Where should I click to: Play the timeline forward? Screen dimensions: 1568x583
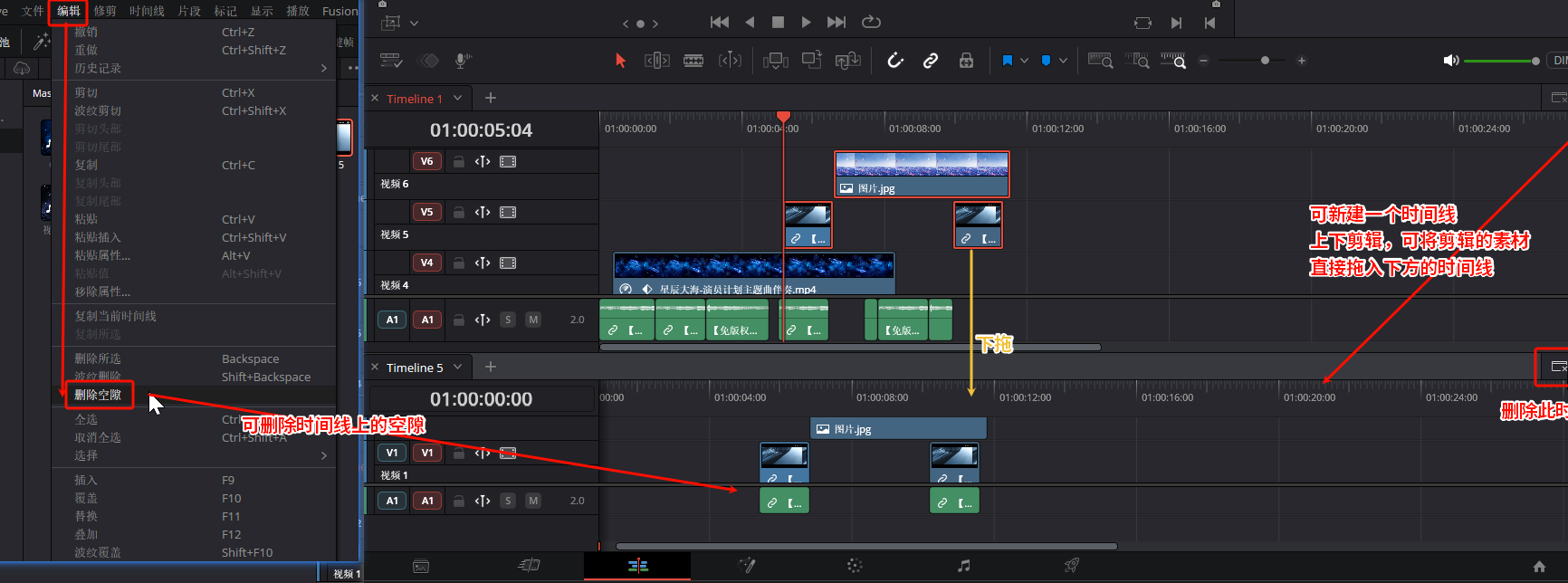pos(806,23)
